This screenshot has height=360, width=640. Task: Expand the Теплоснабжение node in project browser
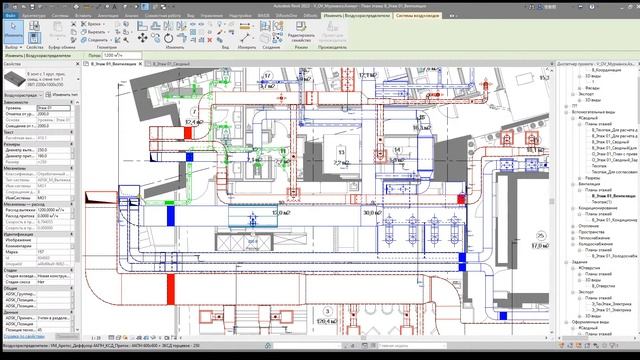pos(573,238)
